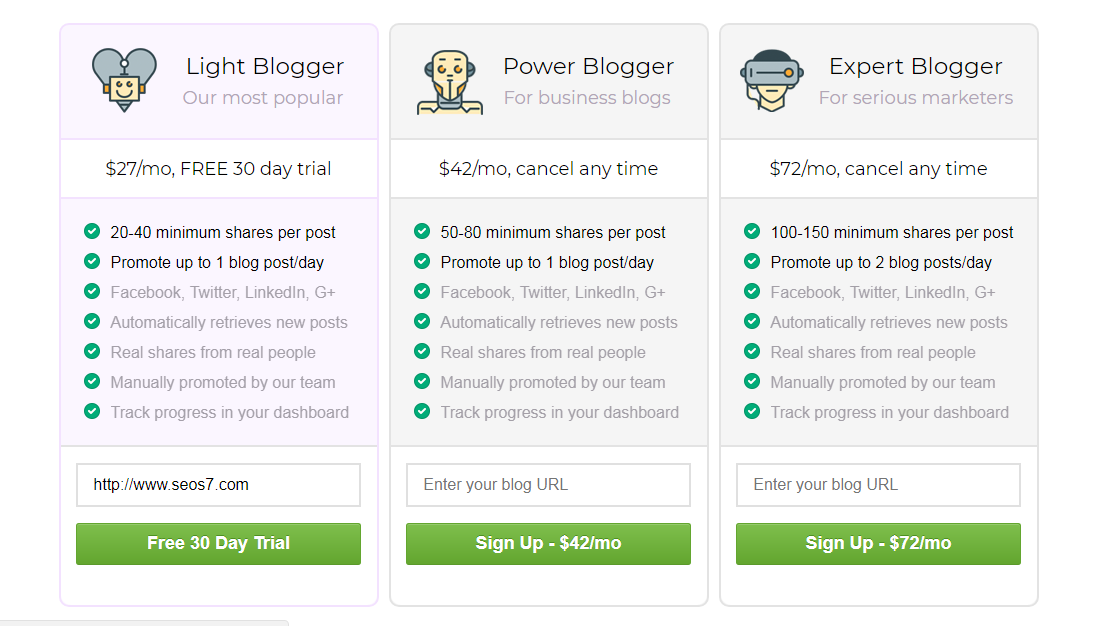Click the Sign Up - $72/mo button
Screen dimensions: 1103x626
pyautogui.click(x=878, y=544)
